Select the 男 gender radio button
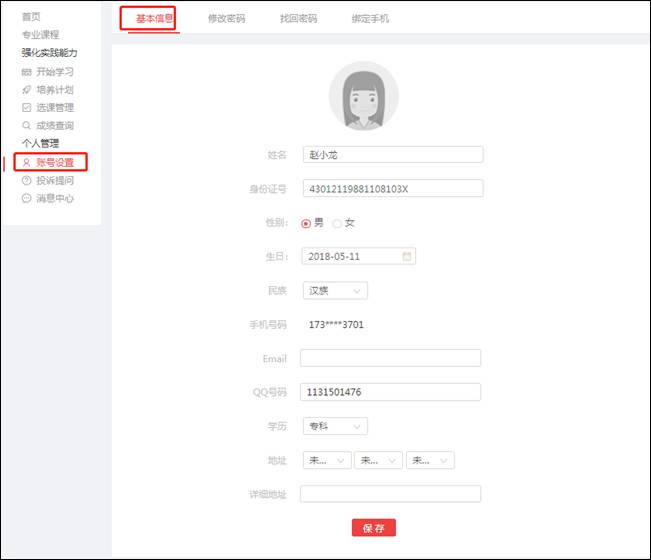Image resolution: width=651 pixels, height=560 pixels. click(306, 223)
